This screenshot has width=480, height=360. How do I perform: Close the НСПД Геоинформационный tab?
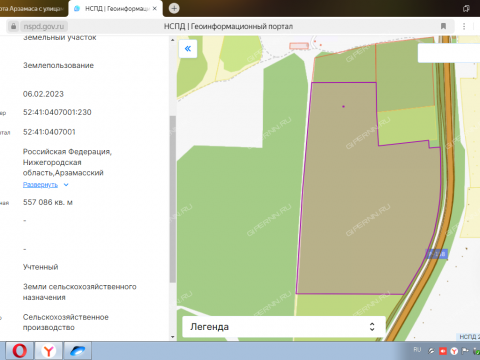point(155,9)
